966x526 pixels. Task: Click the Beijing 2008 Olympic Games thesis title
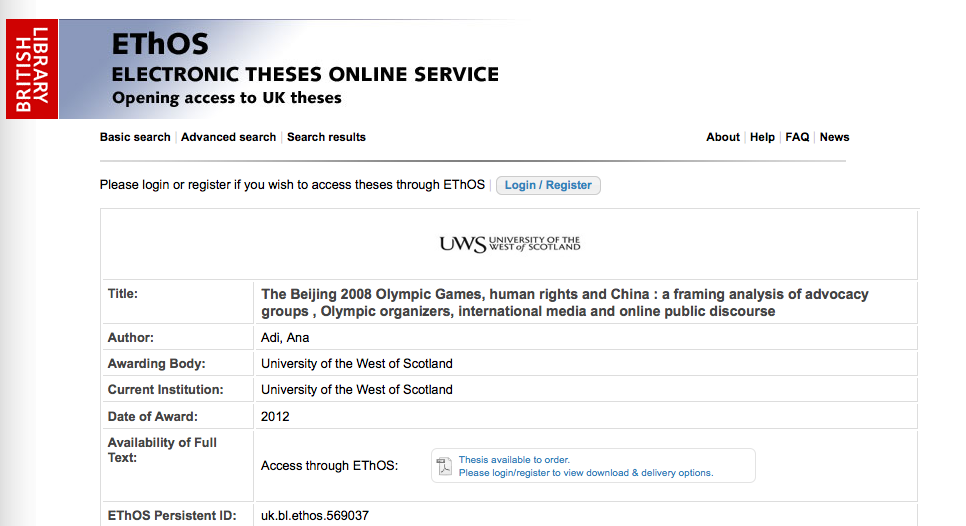click(x=564, y=302)
